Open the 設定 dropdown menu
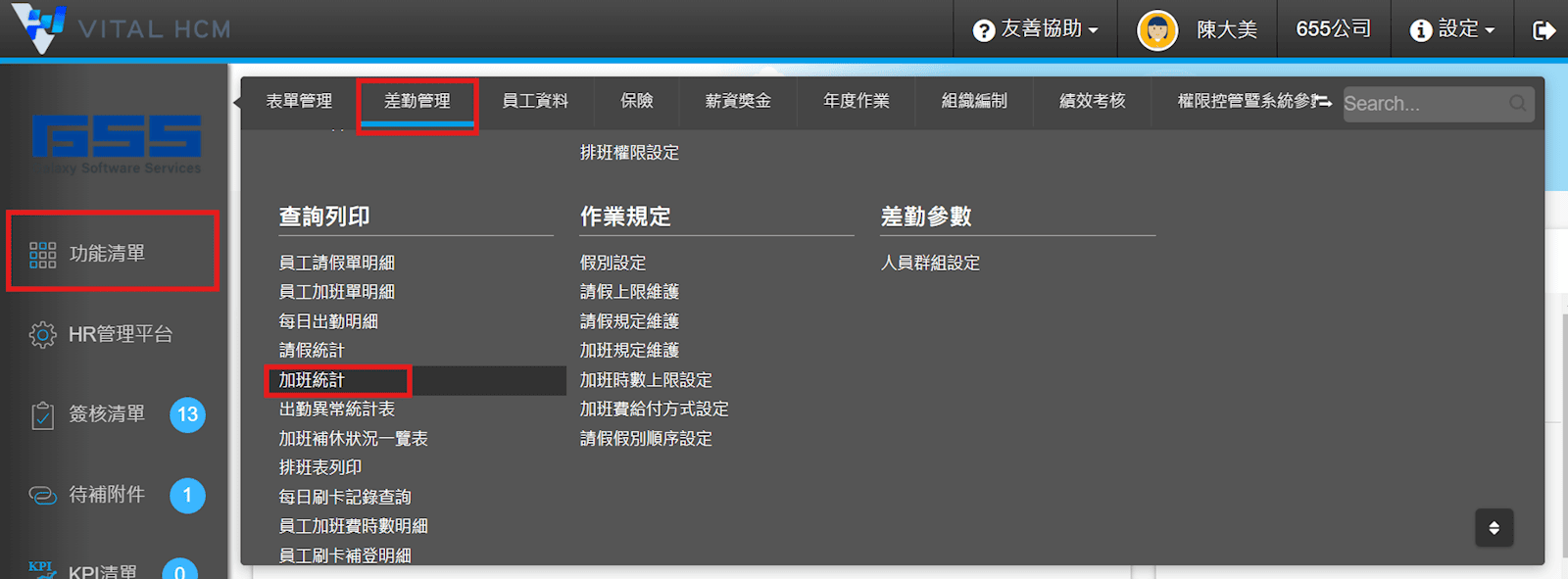The height and width of the screenshot is (579, 1568). pyautogui.click(x=1452, y=29)
